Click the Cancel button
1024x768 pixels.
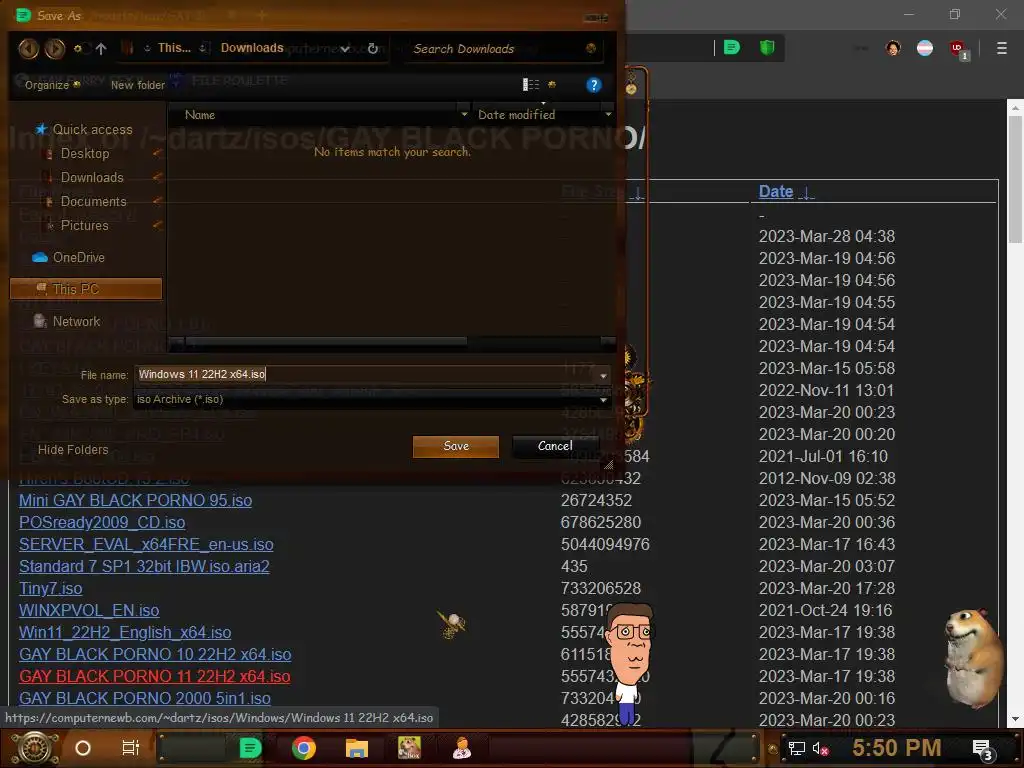coord(555,446)
